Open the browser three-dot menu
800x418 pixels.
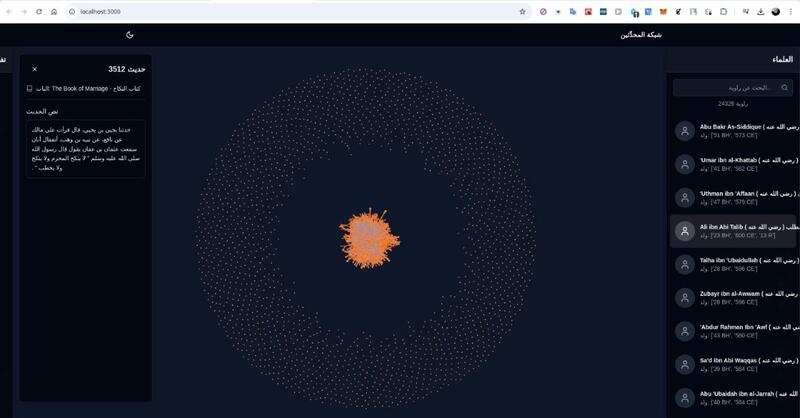pos(791,11)
